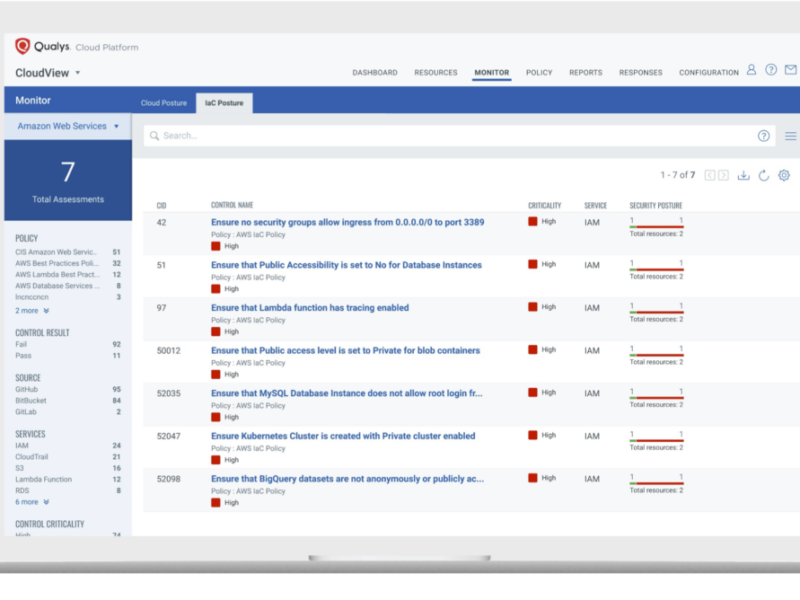Expand 6 more services

coord(32,502)
